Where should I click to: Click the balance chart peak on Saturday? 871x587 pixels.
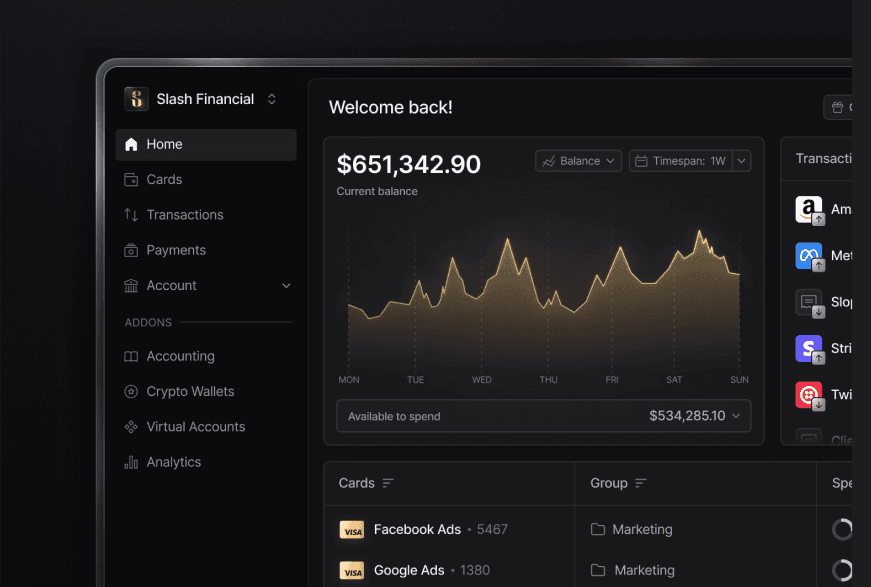pos(699,231)
